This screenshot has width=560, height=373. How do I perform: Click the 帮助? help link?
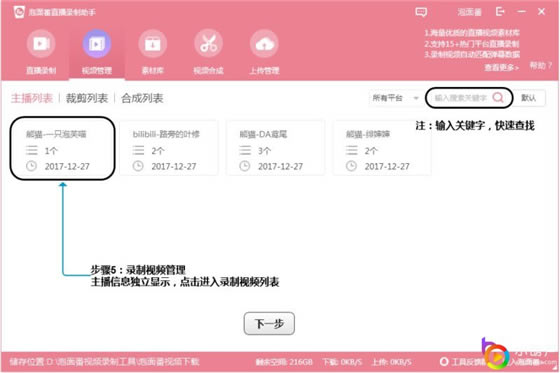coord(540,65)
